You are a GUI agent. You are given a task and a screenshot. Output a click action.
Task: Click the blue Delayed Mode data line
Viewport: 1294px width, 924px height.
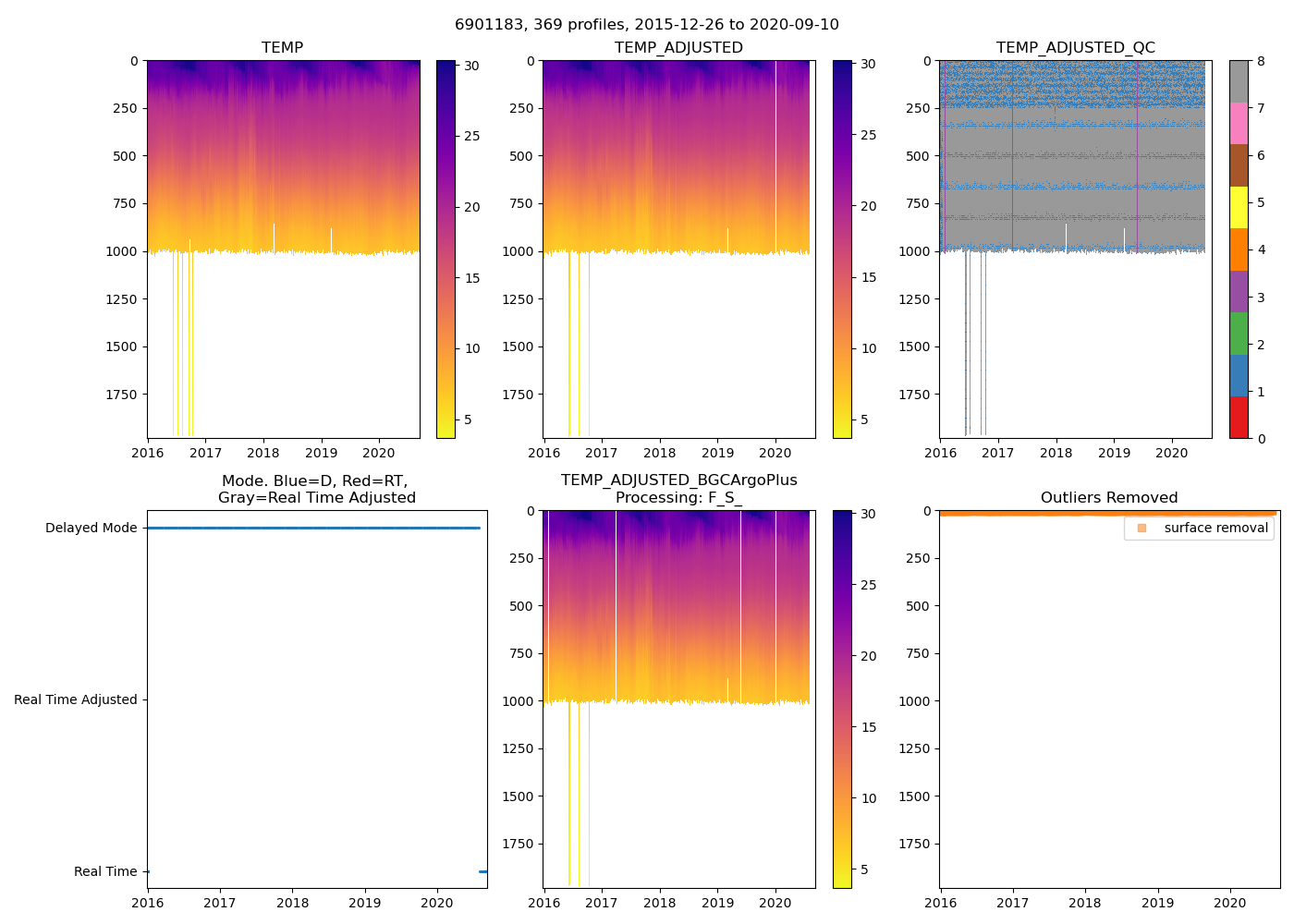(x=314, y=528)
